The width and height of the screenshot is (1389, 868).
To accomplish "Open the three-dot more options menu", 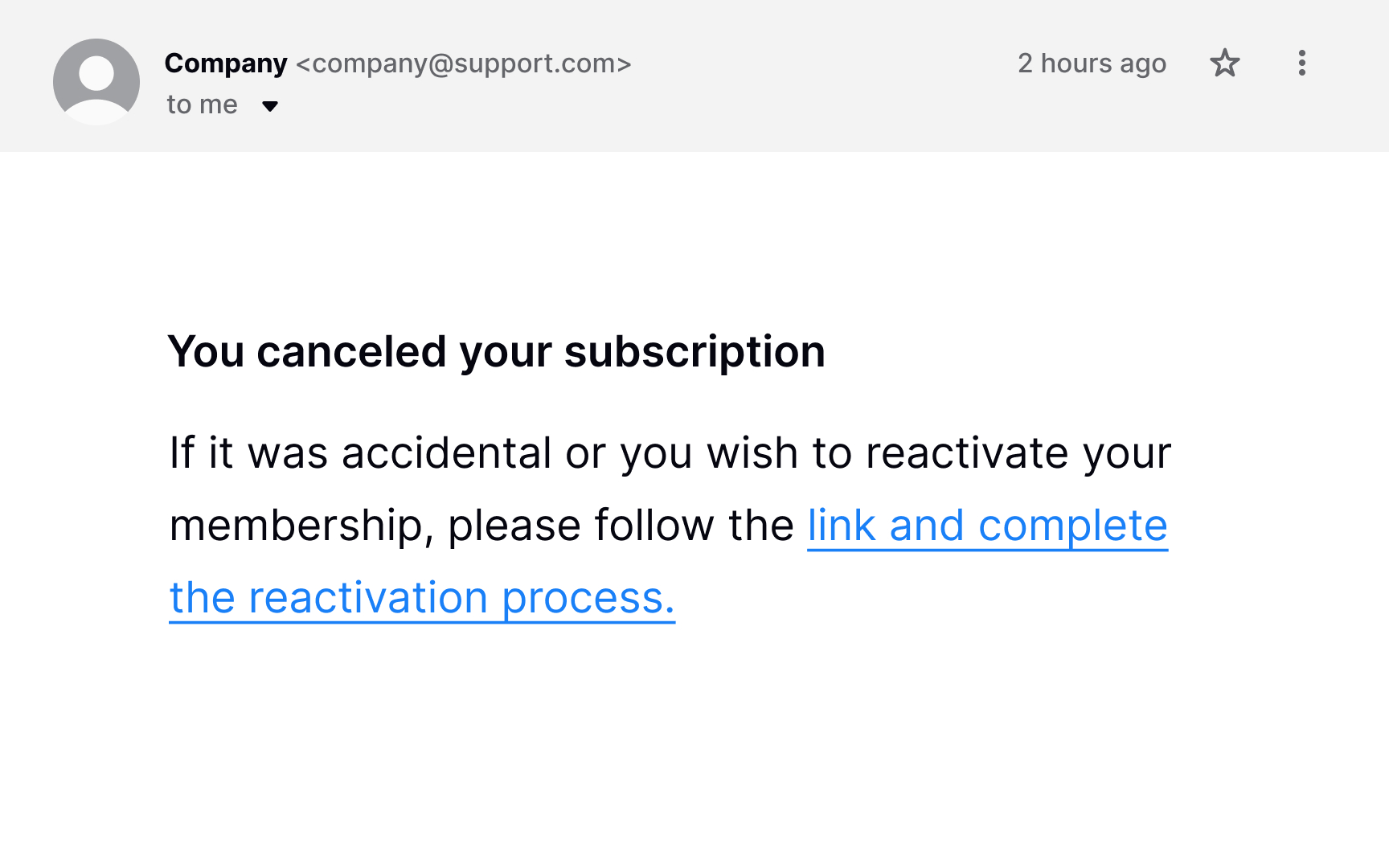I will point(1301,63).
